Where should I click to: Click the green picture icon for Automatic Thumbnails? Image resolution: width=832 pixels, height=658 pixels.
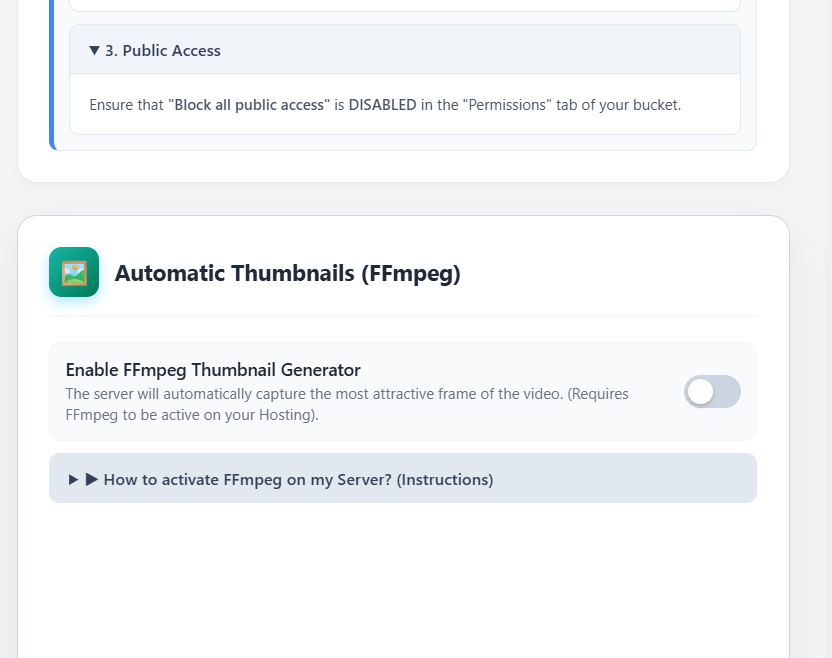pos(74,272)
